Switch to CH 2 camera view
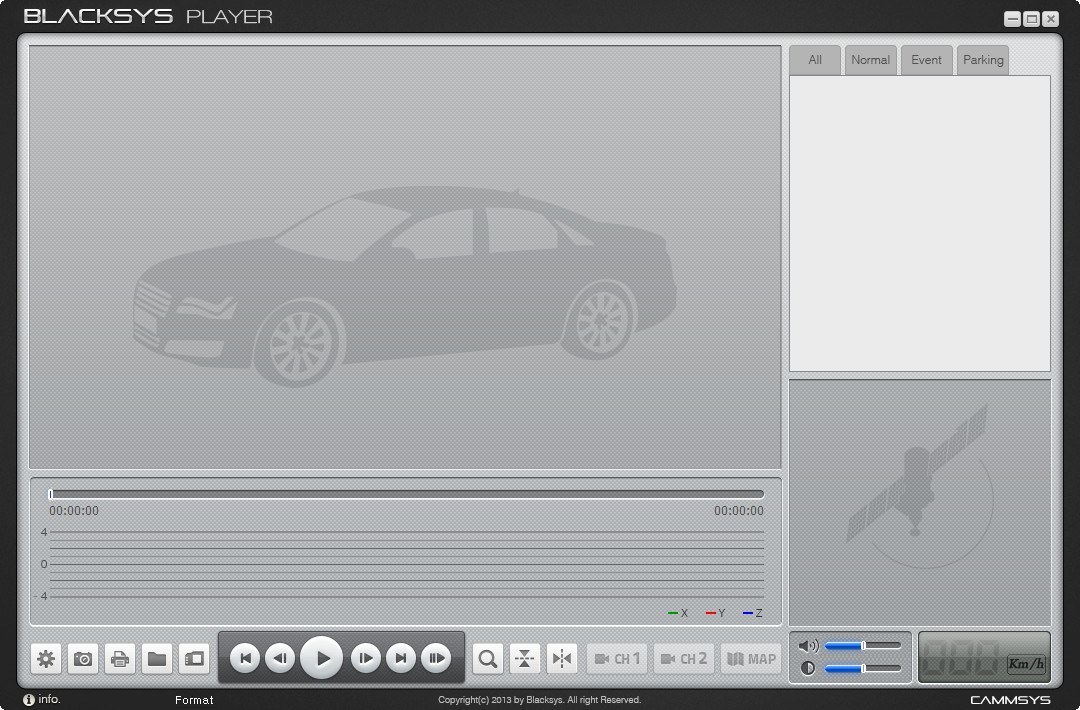Viewport: 1080px width, 710px height. click(684, 659)
